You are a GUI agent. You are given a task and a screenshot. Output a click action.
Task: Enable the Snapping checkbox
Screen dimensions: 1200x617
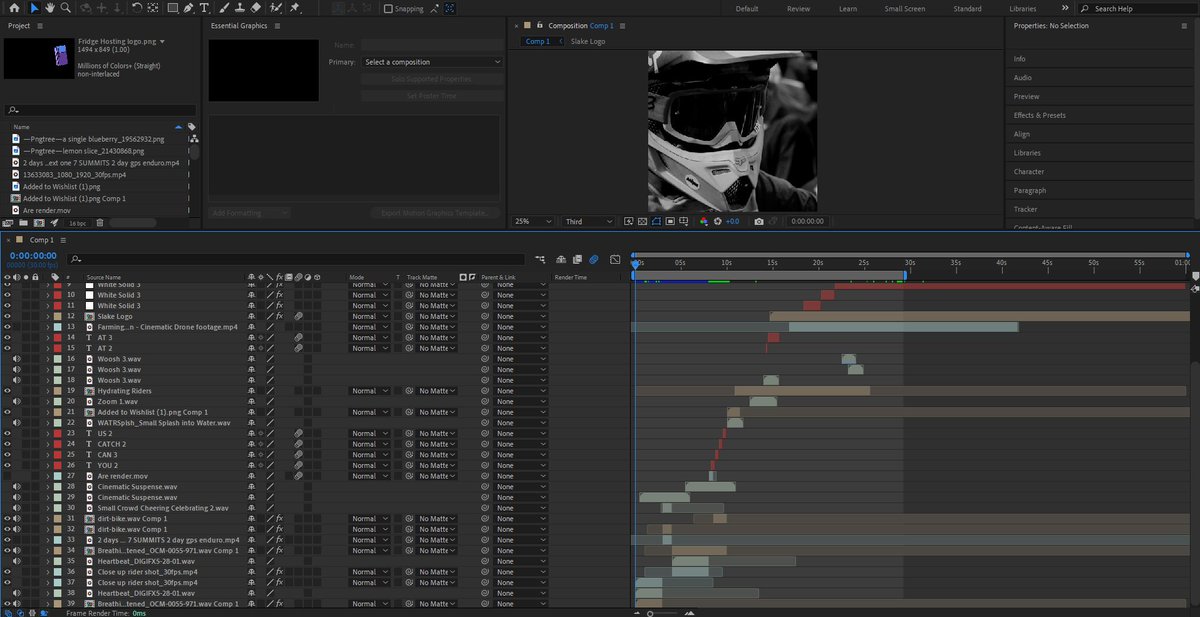click(x=388, y=9)
